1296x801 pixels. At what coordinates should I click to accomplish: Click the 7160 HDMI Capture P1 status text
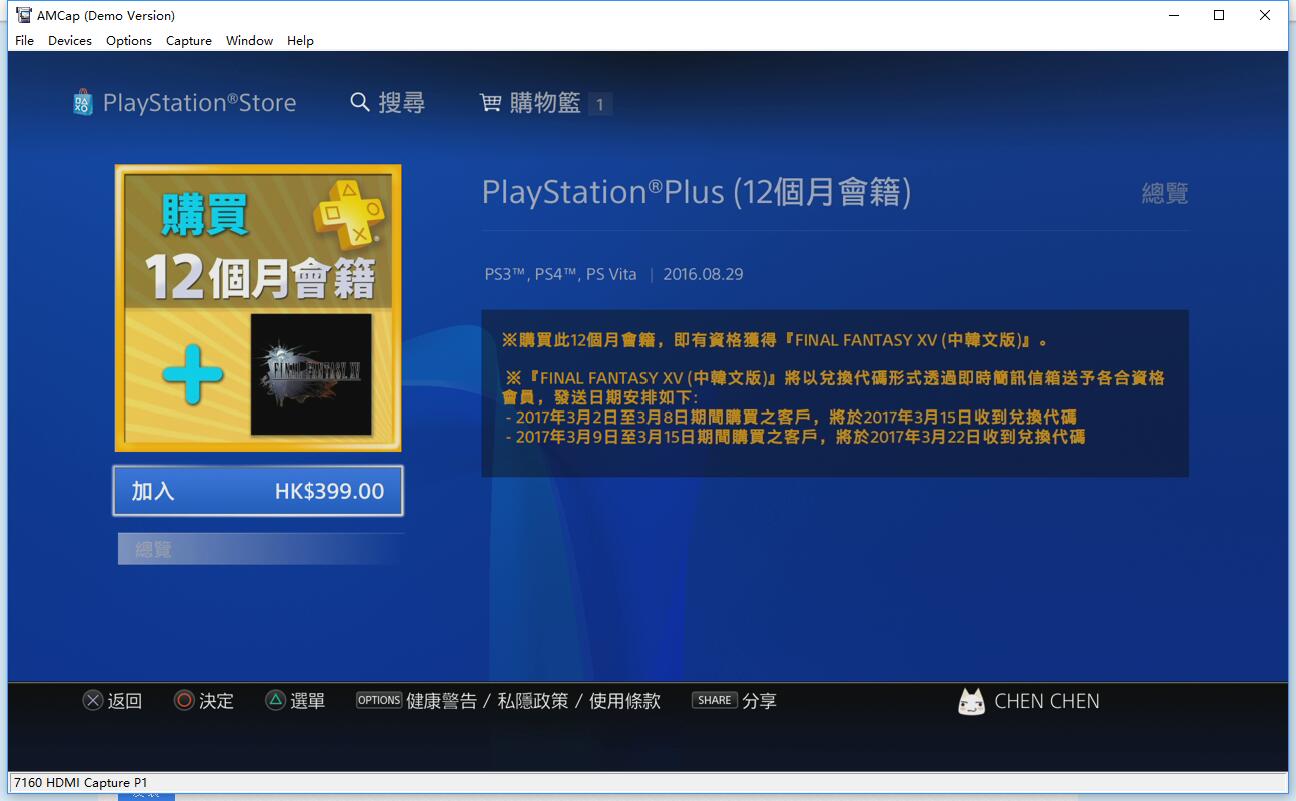pyautogui.click(x=80, y=782)
